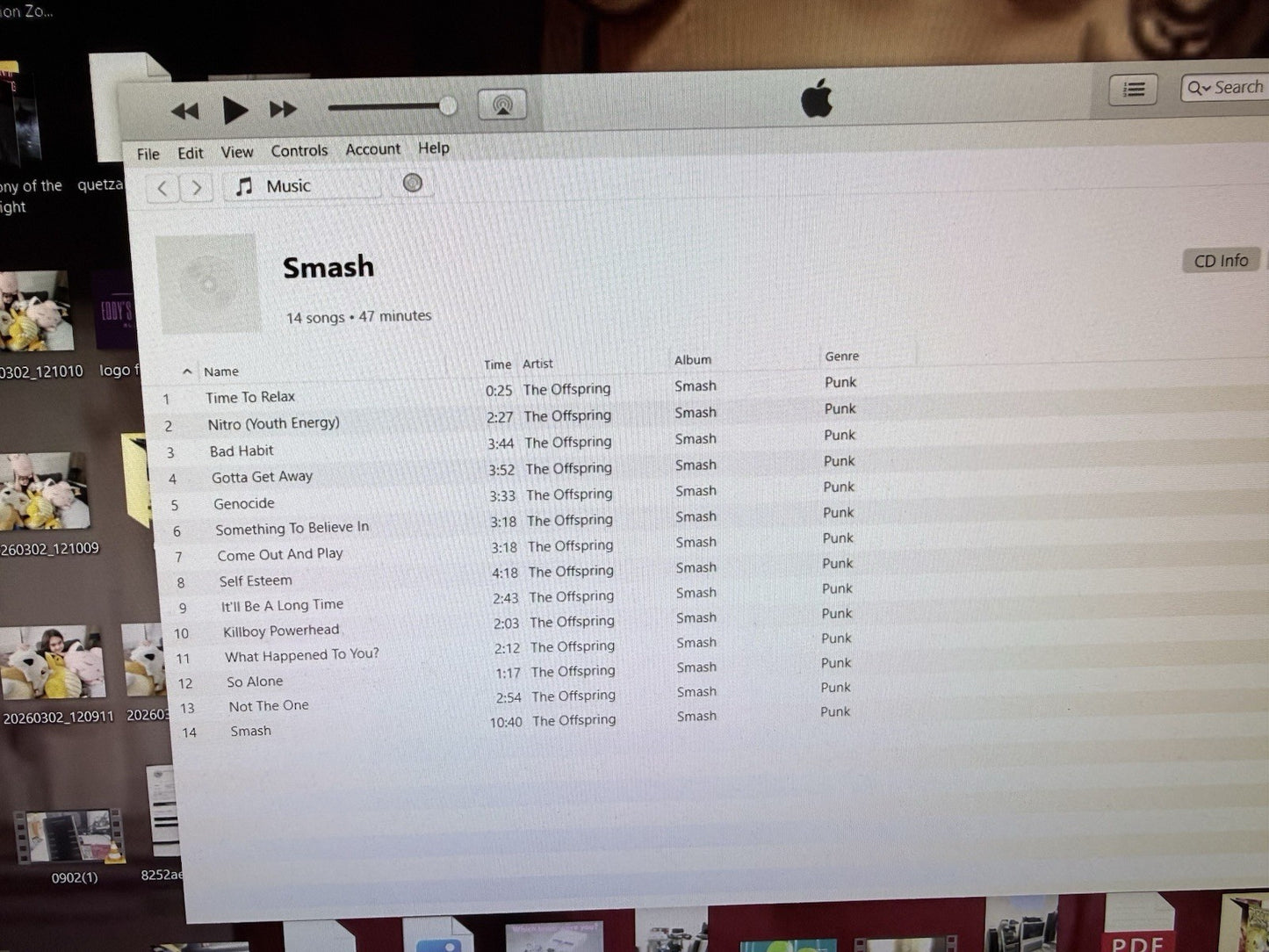This screenshot has height=952, width=1269.
Task: Select the desktop photo '20260302_120911'
Action: click(x=53, y=661)
